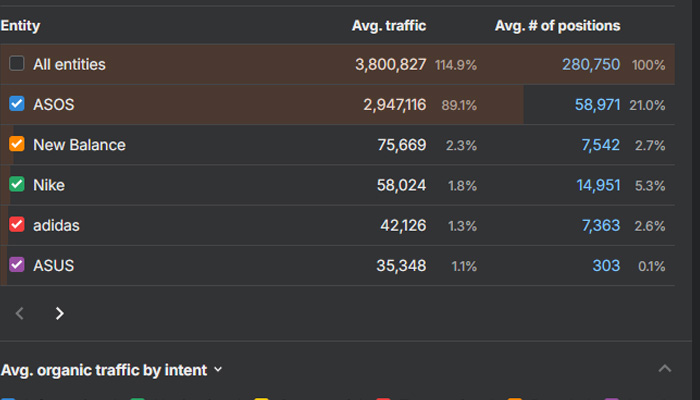This screenshot has height=400, width=700.
Task: Uncheck the orange New Balance checkbox
Action: click(x=17, y=144)
